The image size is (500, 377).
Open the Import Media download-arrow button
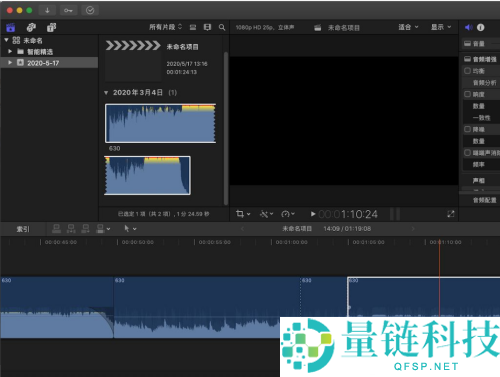pyautogui.click(x=47, y=10)
